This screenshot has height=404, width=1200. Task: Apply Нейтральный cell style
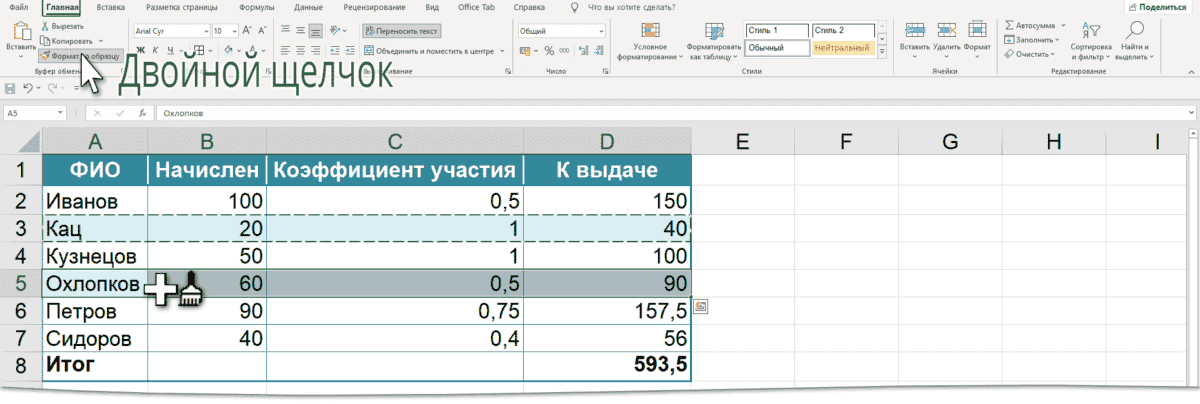coord(843,48)
